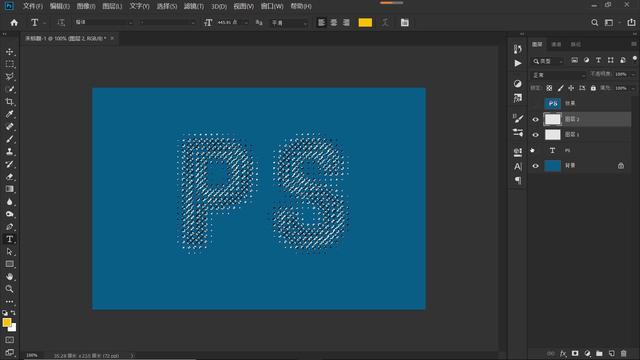Show the top PS thumbnail layer visibility

(535, 104)
